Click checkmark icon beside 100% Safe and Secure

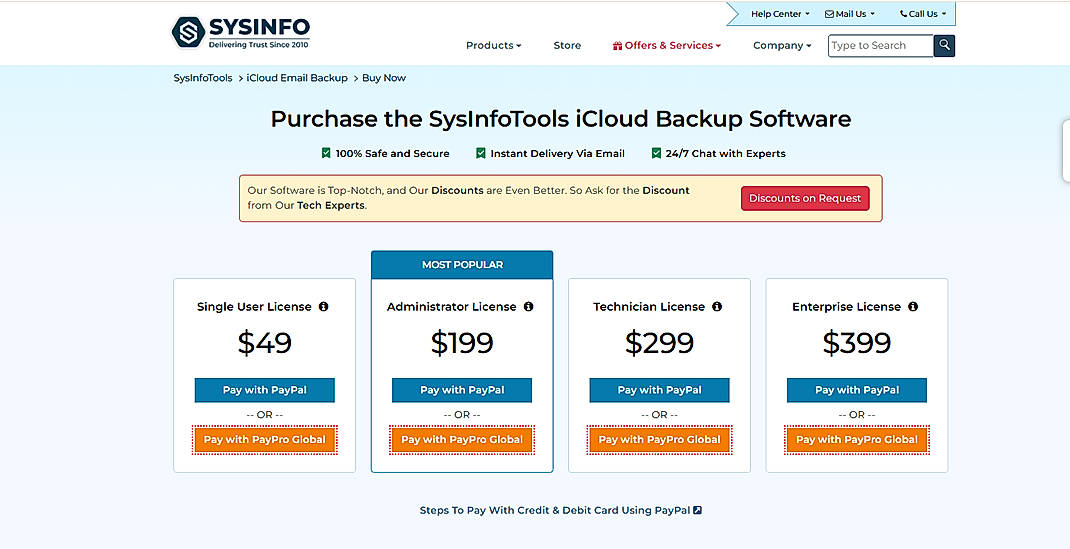coord(326,153)
